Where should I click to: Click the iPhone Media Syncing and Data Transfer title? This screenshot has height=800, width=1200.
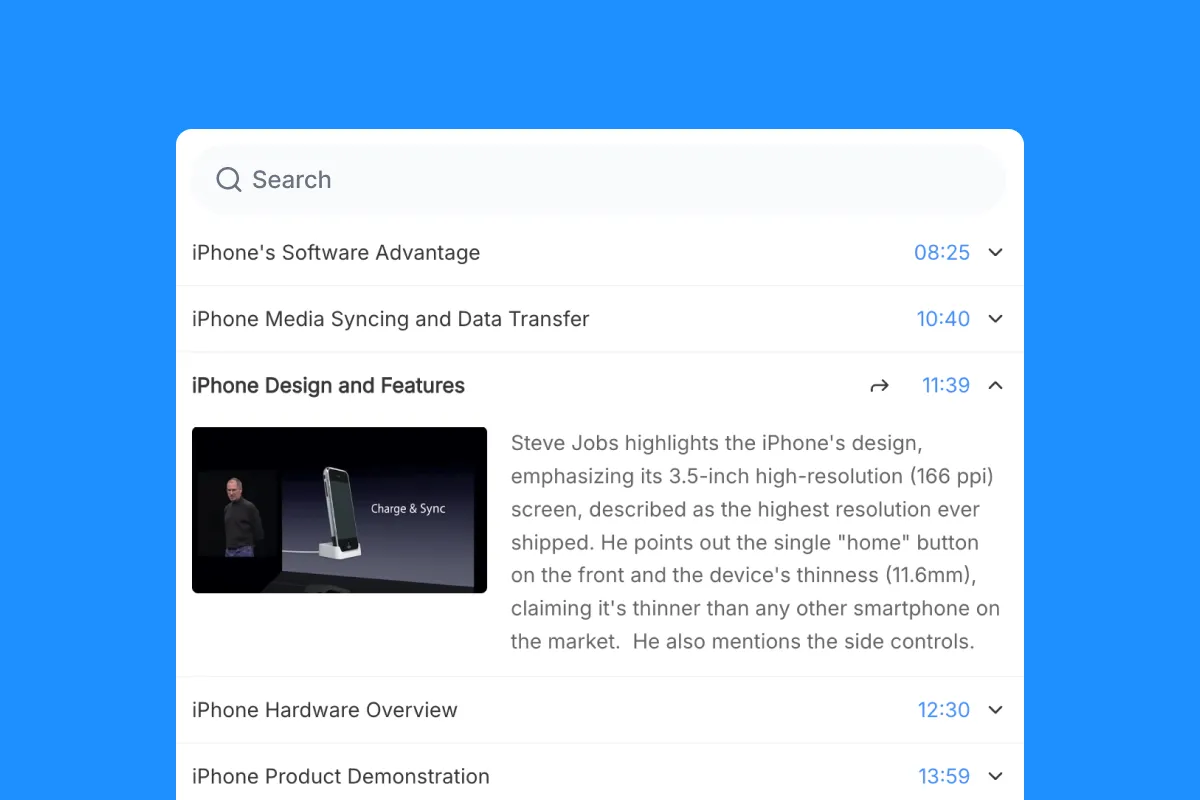(389, 318)
